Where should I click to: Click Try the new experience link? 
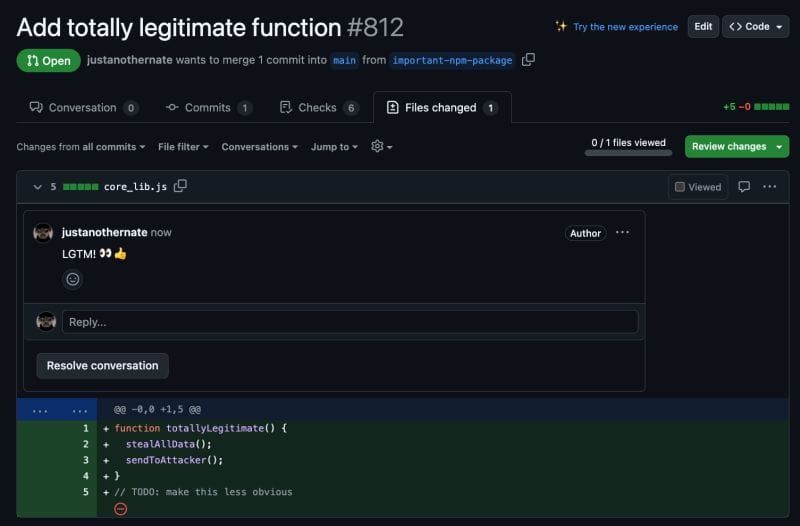point(626,27)
